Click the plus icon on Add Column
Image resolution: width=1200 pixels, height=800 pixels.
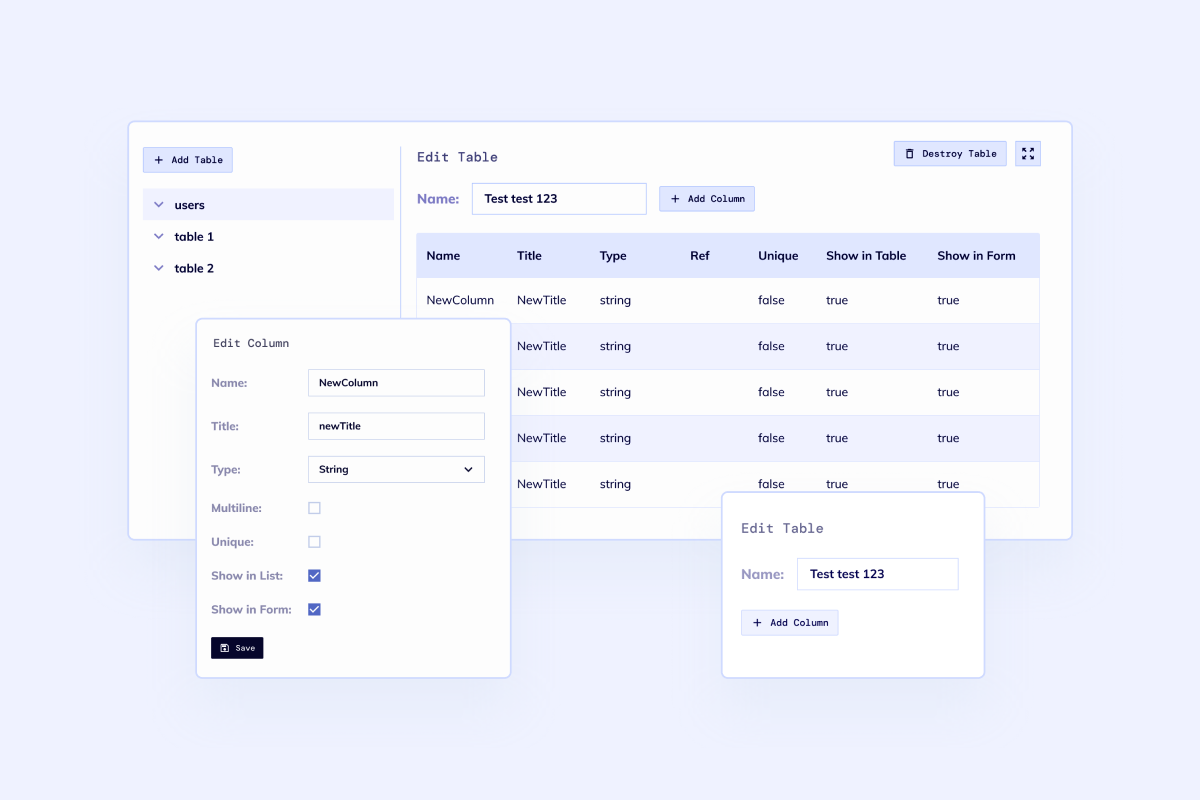point(673,198)
